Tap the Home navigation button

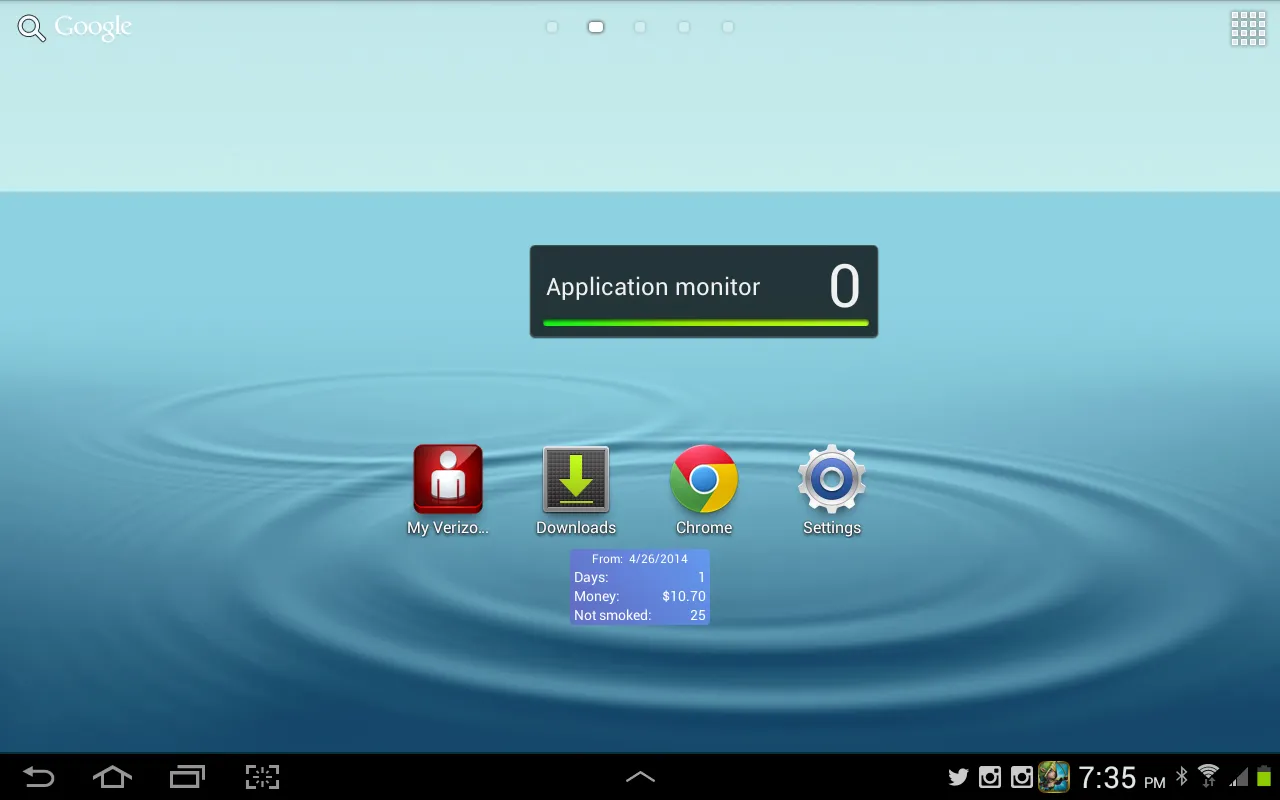click(x=112, y=777)
